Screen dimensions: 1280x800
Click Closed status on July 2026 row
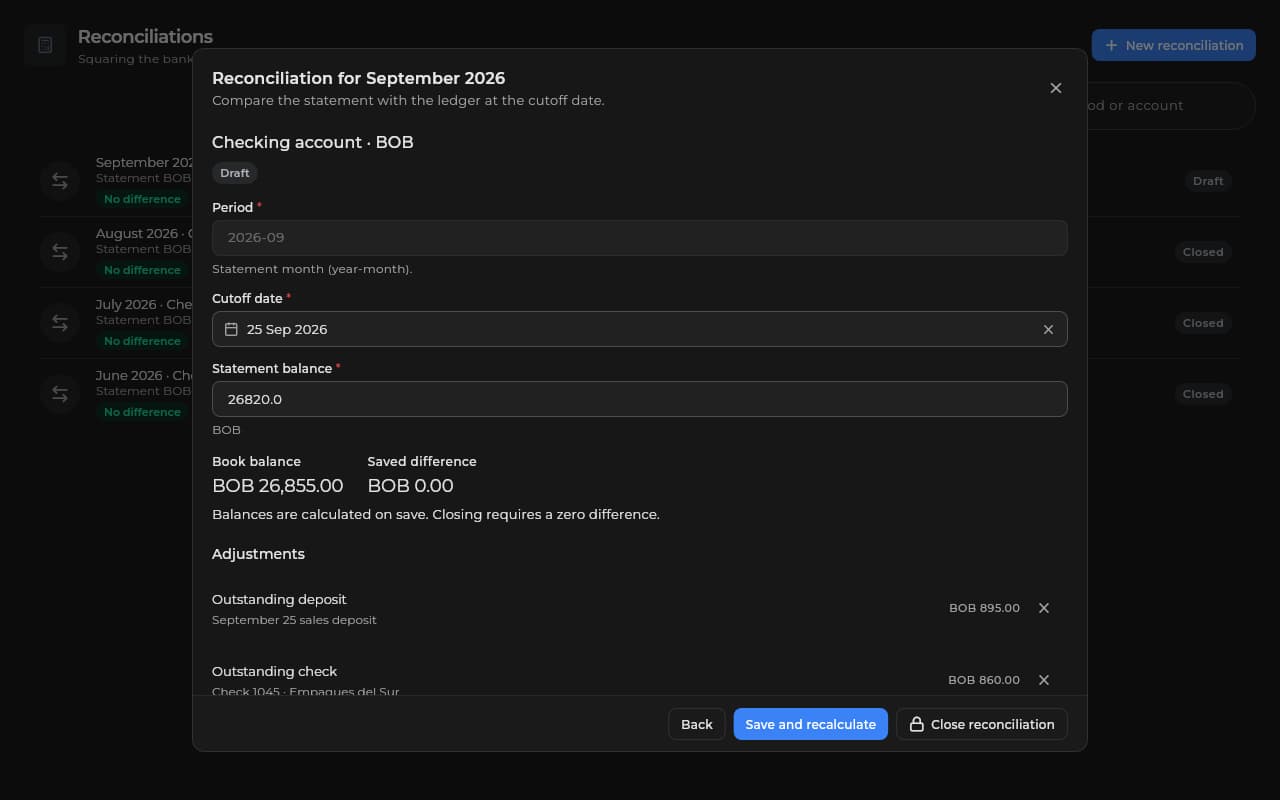click(x=1203, y=323)
